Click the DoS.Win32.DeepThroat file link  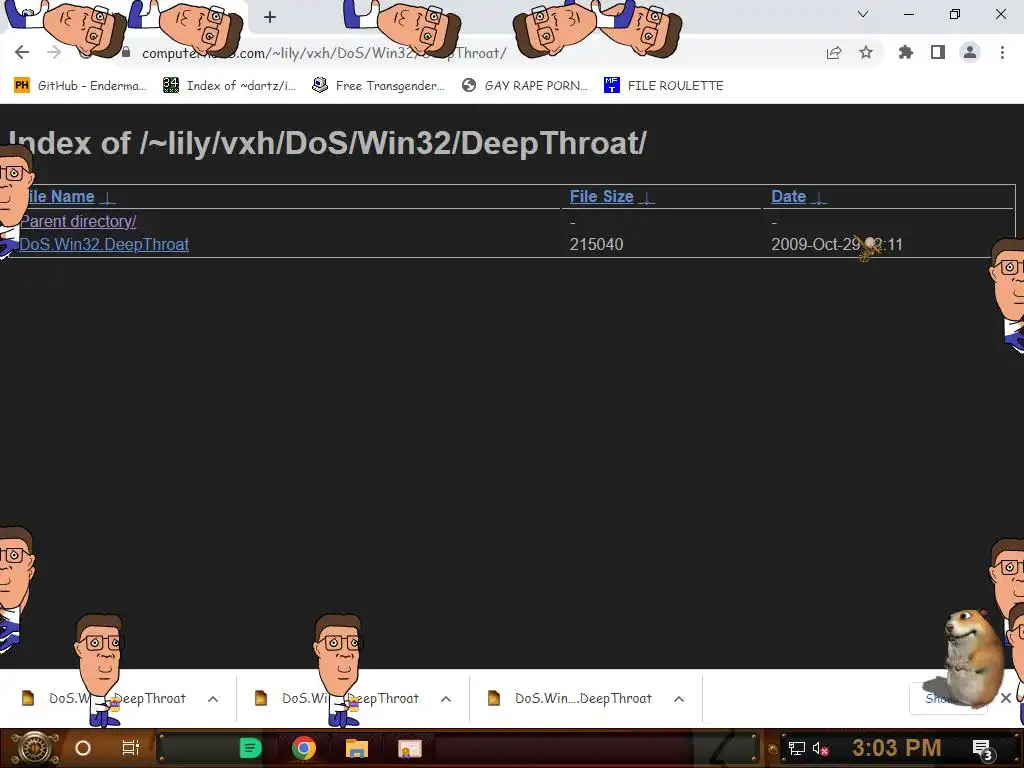pos(104,244)
